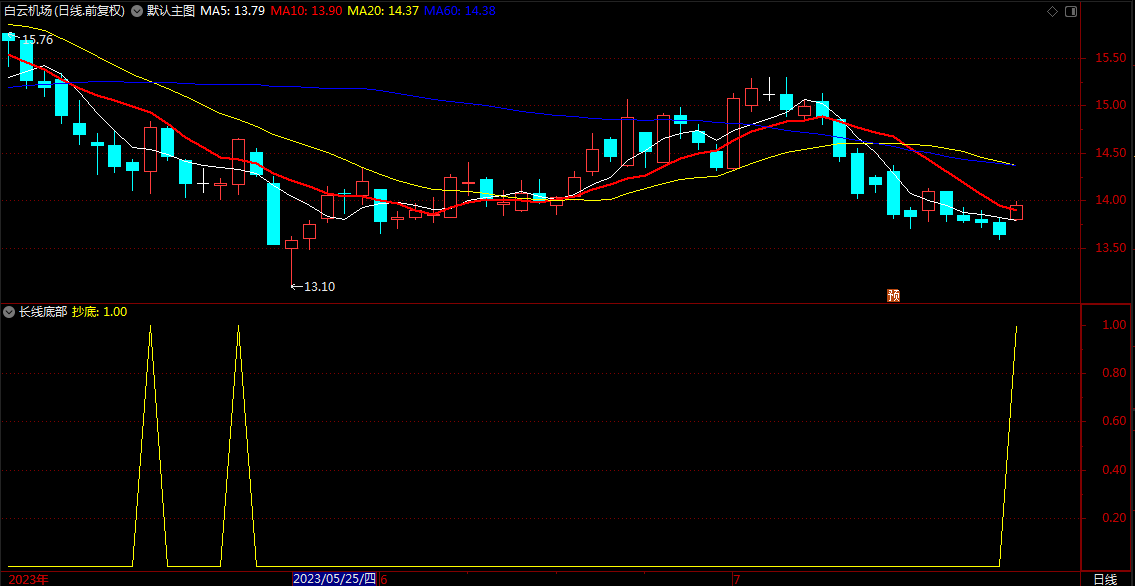Click the 长线底部 indicator name
1135x586 pixels.
(43, 312)
